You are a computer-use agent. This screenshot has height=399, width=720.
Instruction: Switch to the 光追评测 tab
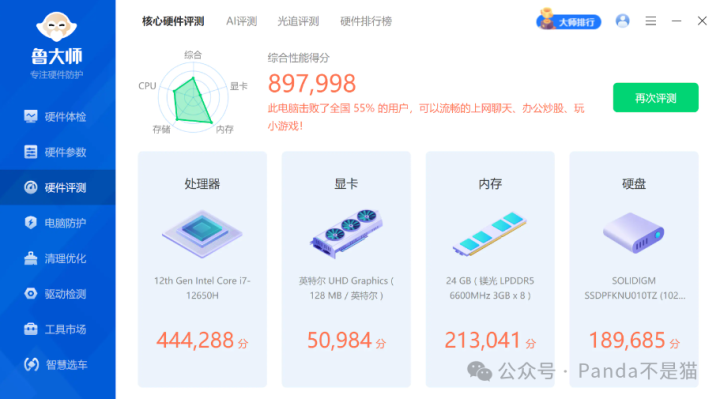tap(298, 21)
